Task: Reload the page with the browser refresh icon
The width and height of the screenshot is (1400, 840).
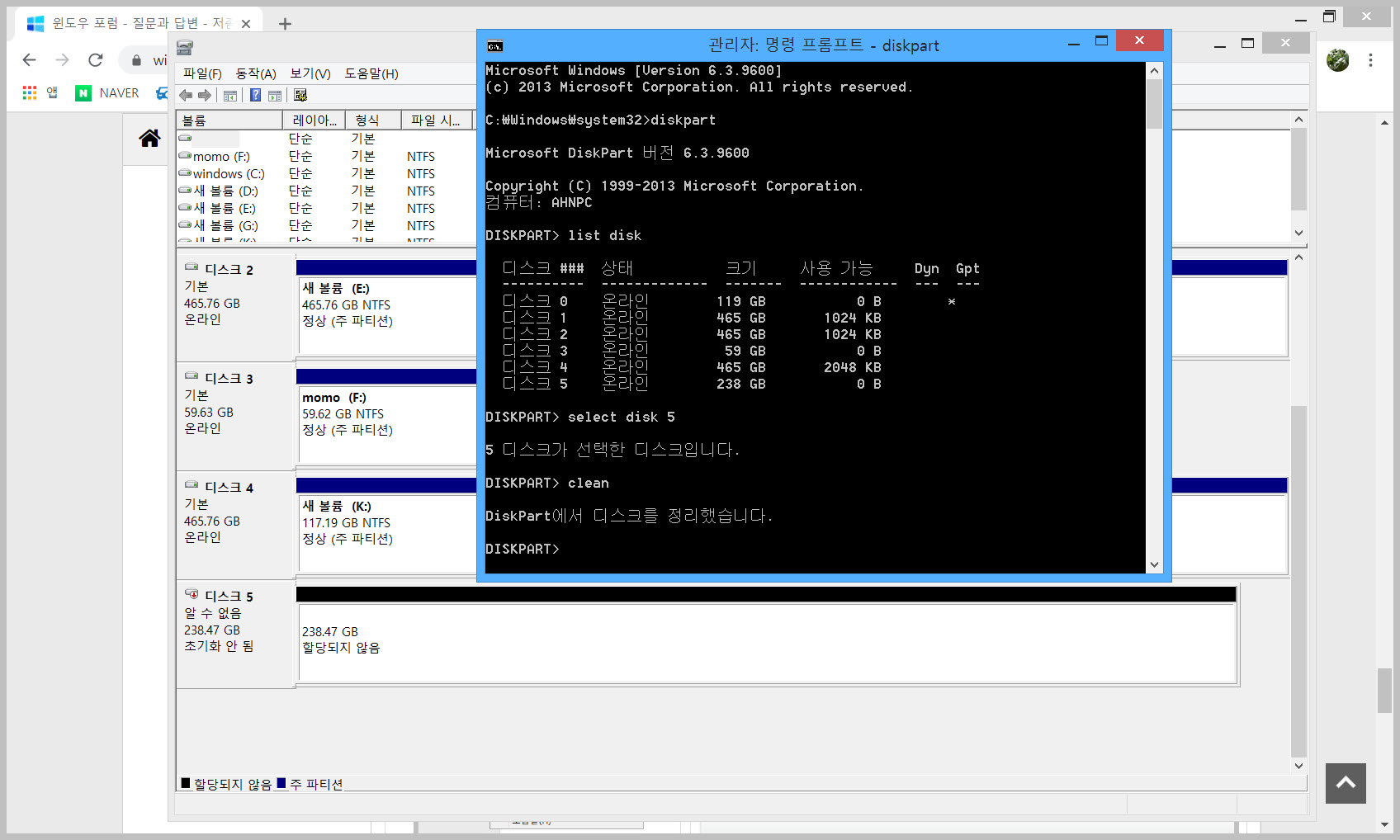Action: tap(96, 60)
